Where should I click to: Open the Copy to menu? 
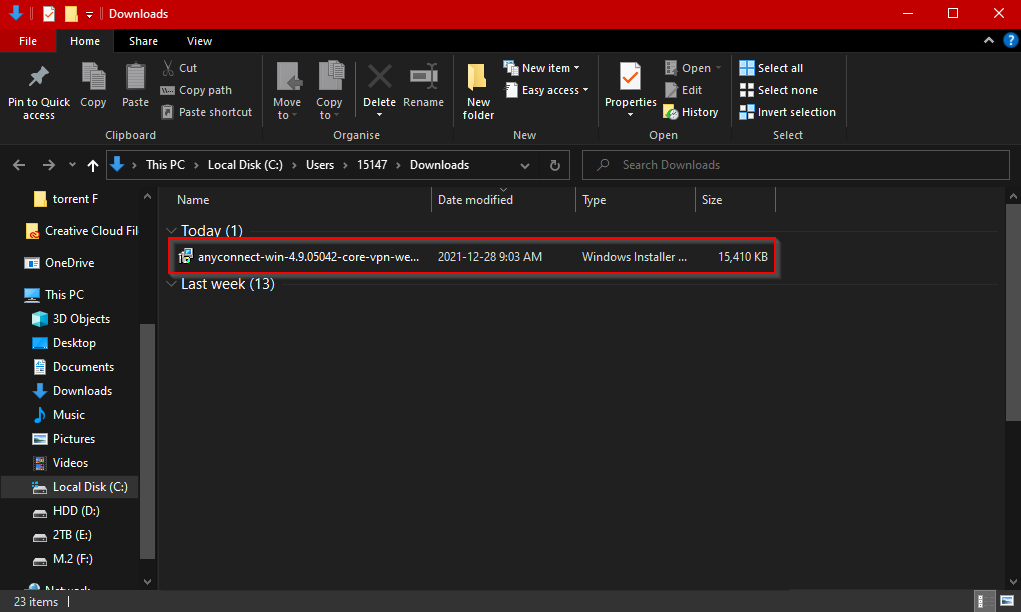(329, 90)
